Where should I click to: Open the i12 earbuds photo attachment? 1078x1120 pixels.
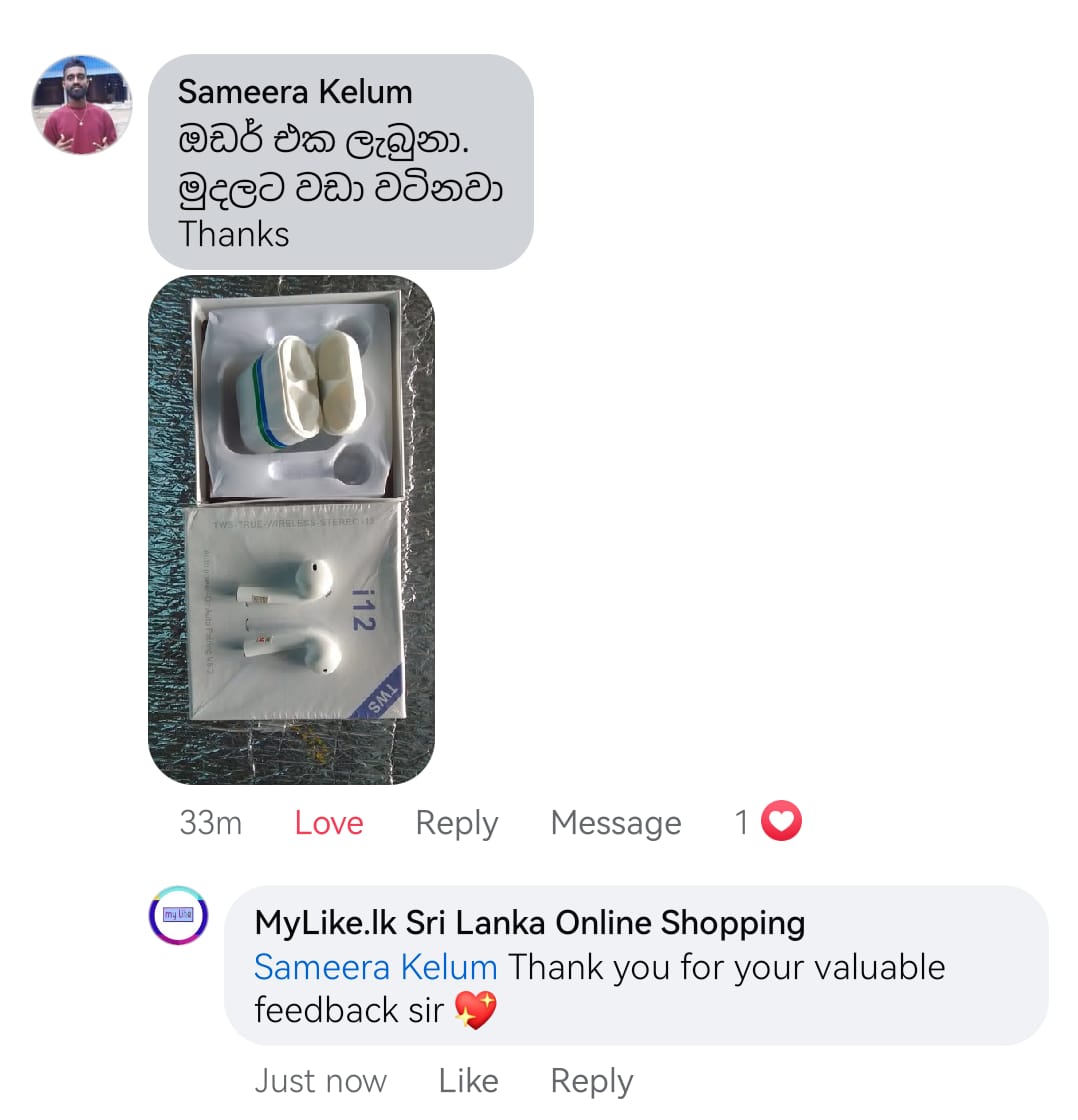(x=291, y=530)
